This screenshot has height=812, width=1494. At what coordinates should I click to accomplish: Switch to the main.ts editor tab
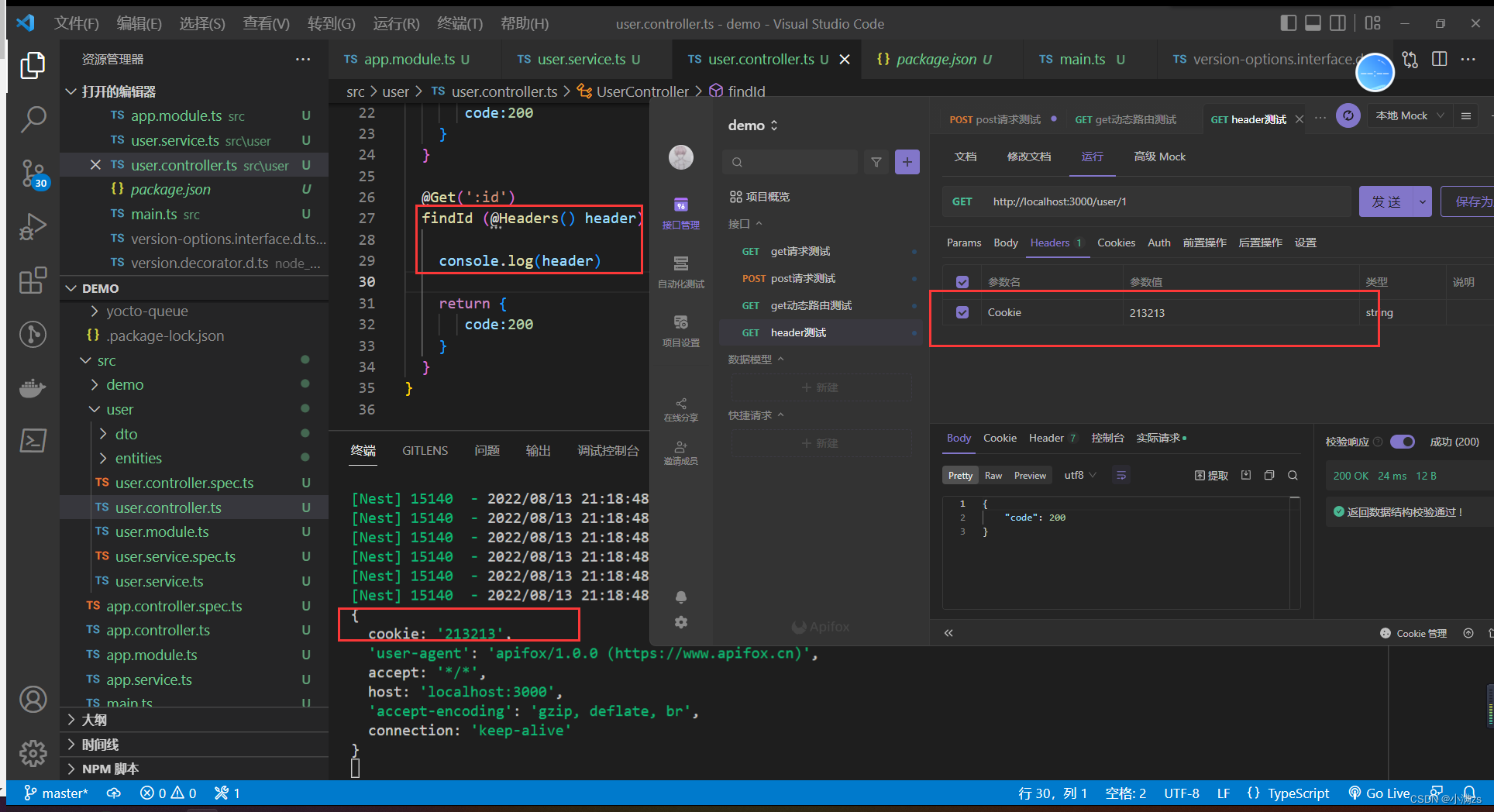click(x=1083, y=60)
